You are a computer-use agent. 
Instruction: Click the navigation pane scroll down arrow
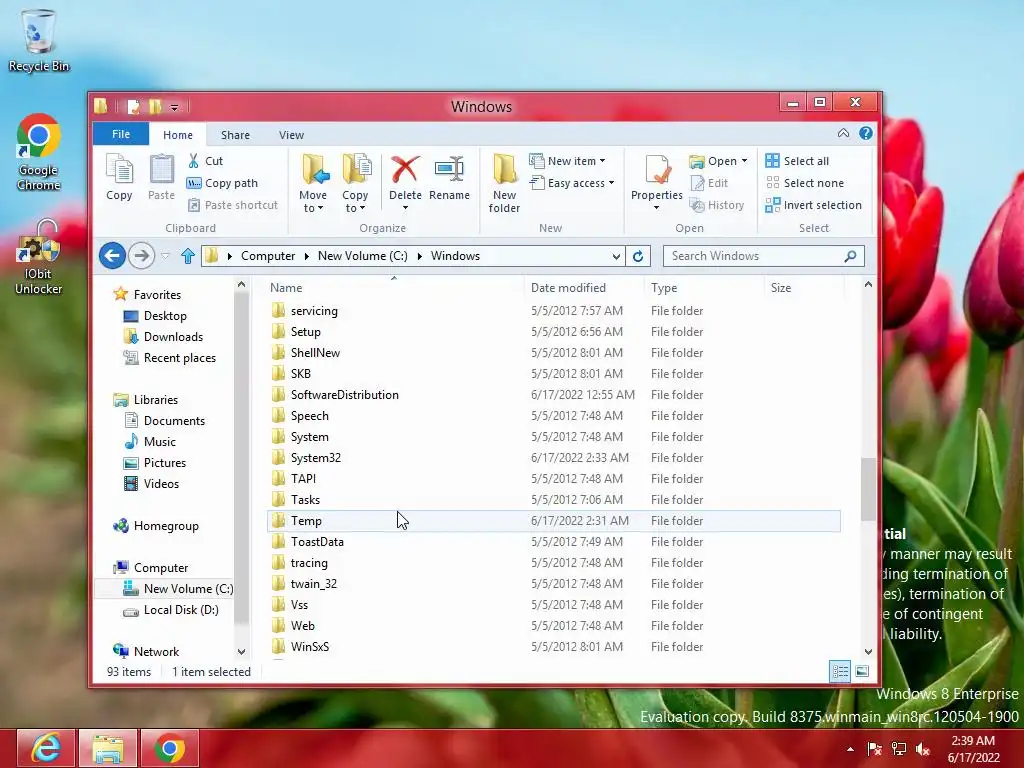pos(241,652)
